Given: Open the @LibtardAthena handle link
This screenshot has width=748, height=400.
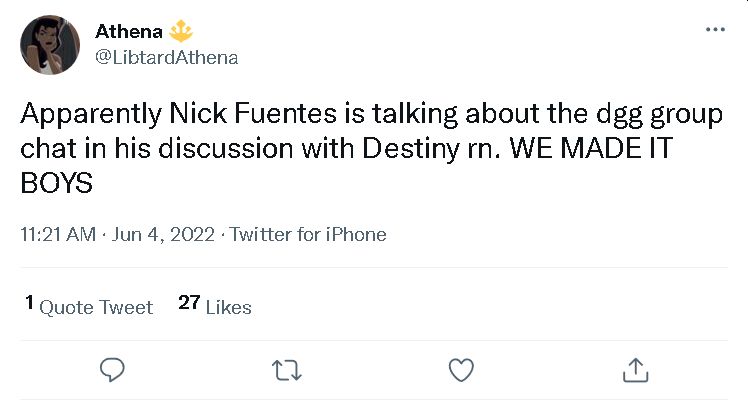Looking at the screenshot, I should pos(166,58).
